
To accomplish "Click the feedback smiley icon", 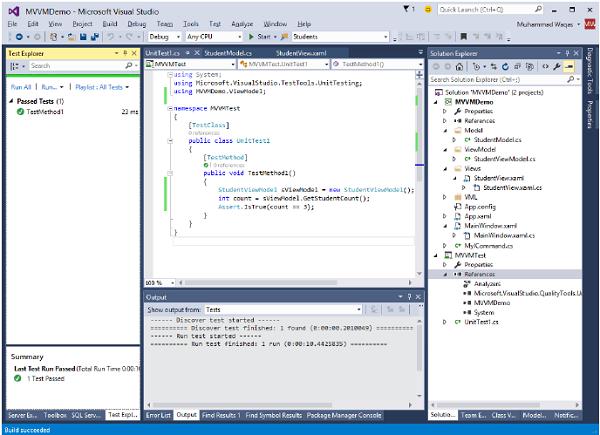I will pos(428,8).
